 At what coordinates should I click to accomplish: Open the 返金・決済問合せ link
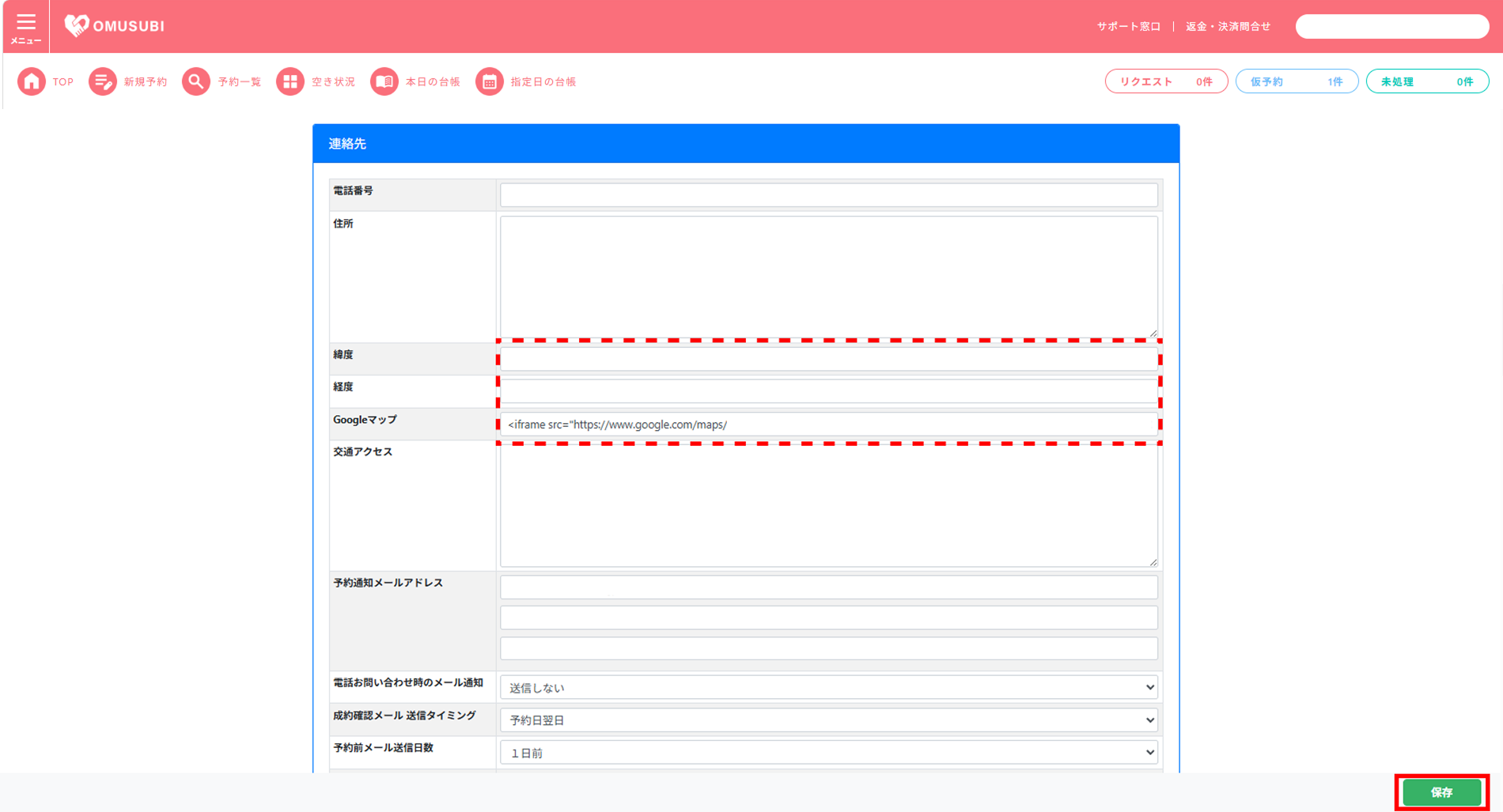pyautogui.click(x=1229, y=27)
